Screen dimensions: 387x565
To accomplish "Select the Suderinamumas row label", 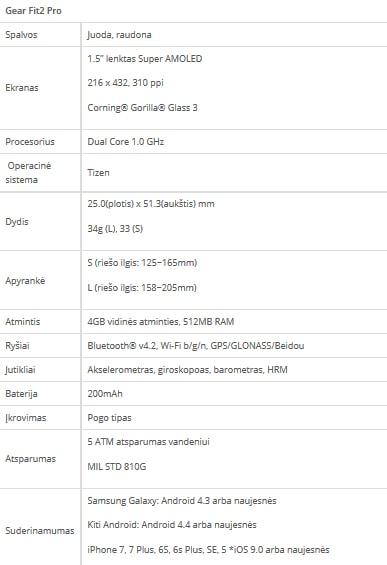I will (40, 531).
